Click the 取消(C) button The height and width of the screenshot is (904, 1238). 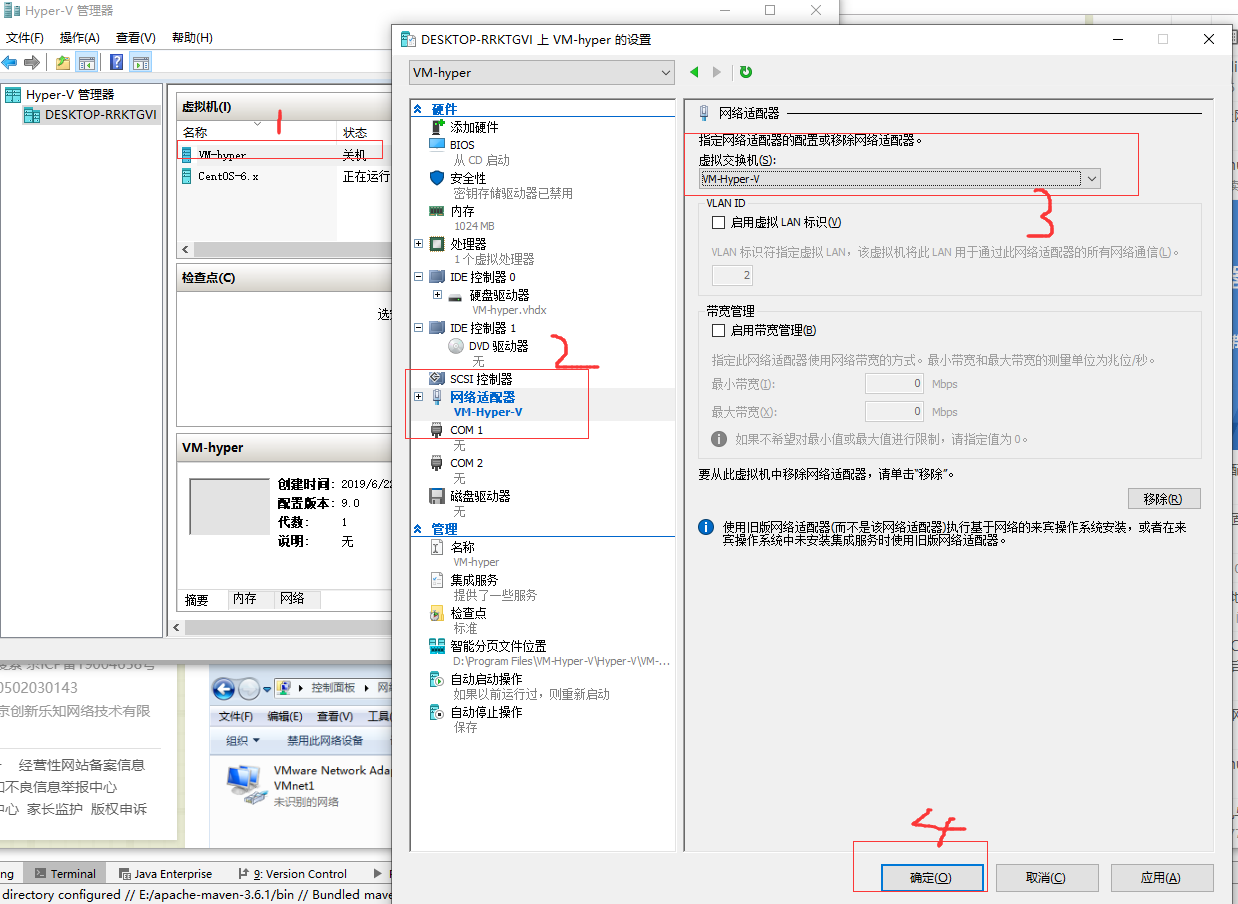(1046, 877)
